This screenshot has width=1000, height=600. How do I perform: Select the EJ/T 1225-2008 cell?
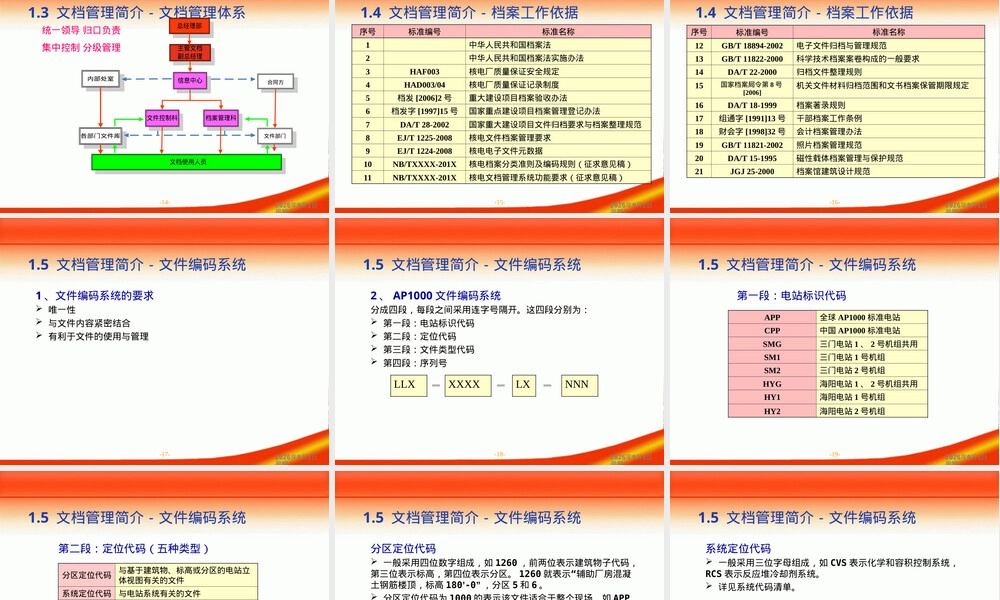pyautogui.click(x=424, y=138)
